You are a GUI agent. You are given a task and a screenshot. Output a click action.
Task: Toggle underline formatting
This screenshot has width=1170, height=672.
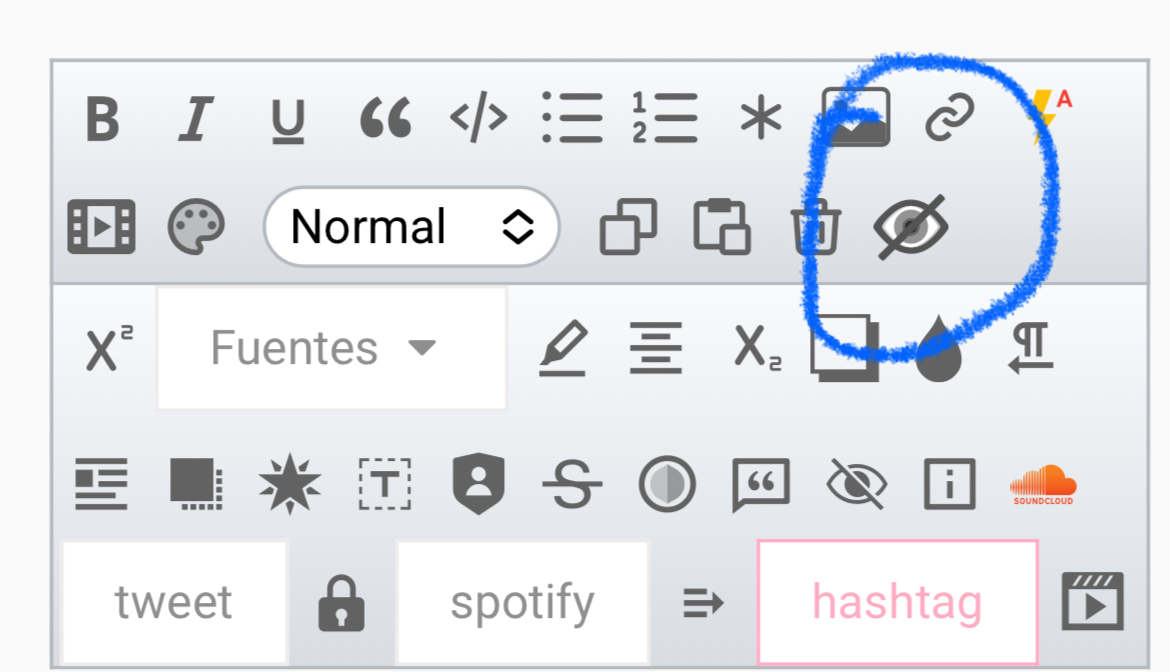coord(288,119)
